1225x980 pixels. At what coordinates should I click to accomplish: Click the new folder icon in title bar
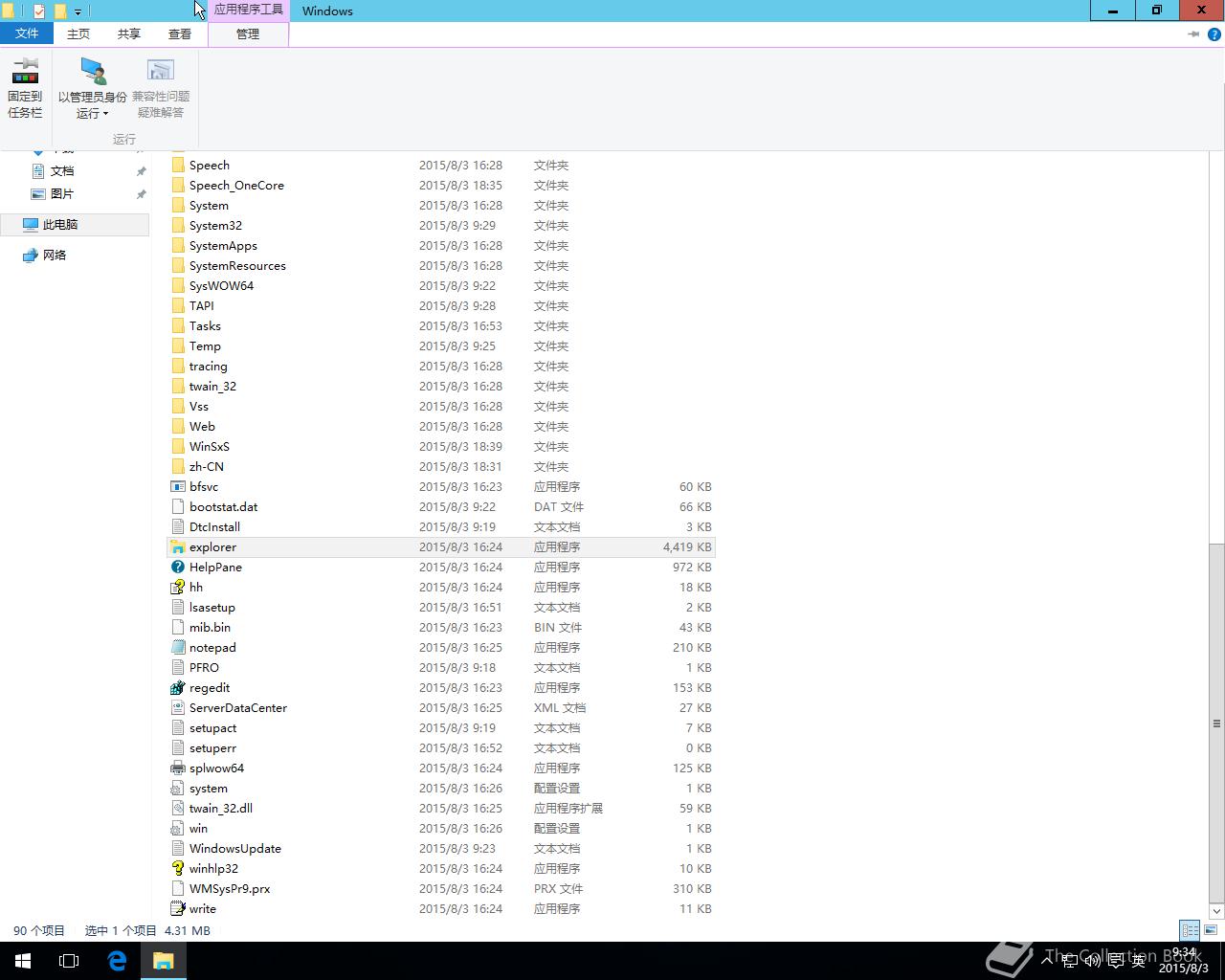(x=60, y=11)
